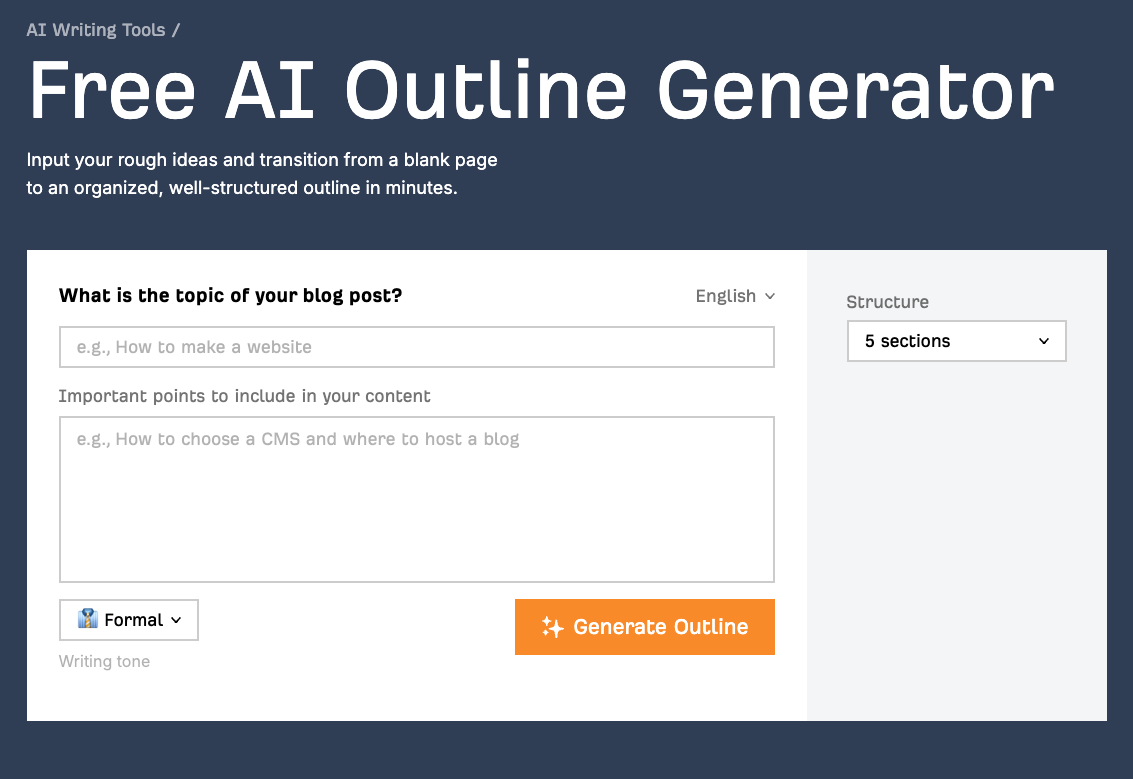Click the Writing tone caption text
Screen dimensions: 1133x779
(104, 661)
